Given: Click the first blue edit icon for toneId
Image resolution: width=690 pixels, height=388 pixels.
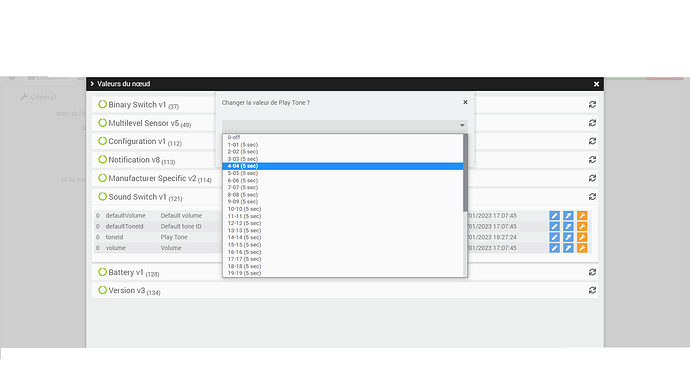Looking at the screenshot, I should pos(554,237).
